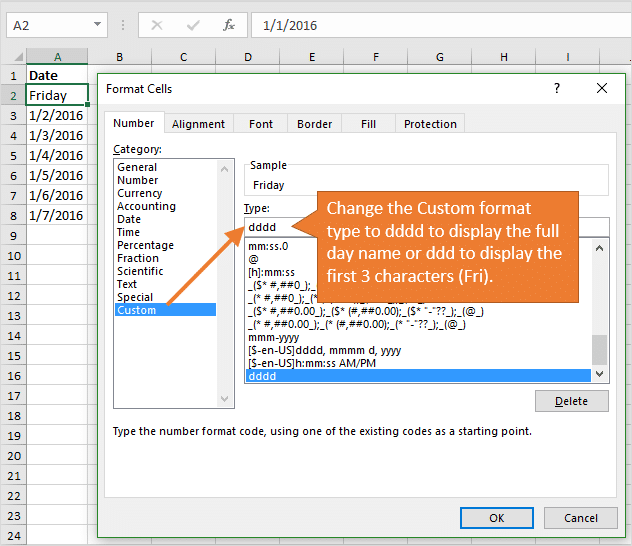Select cell with 1/5/2016

click(x=57, y=175)
